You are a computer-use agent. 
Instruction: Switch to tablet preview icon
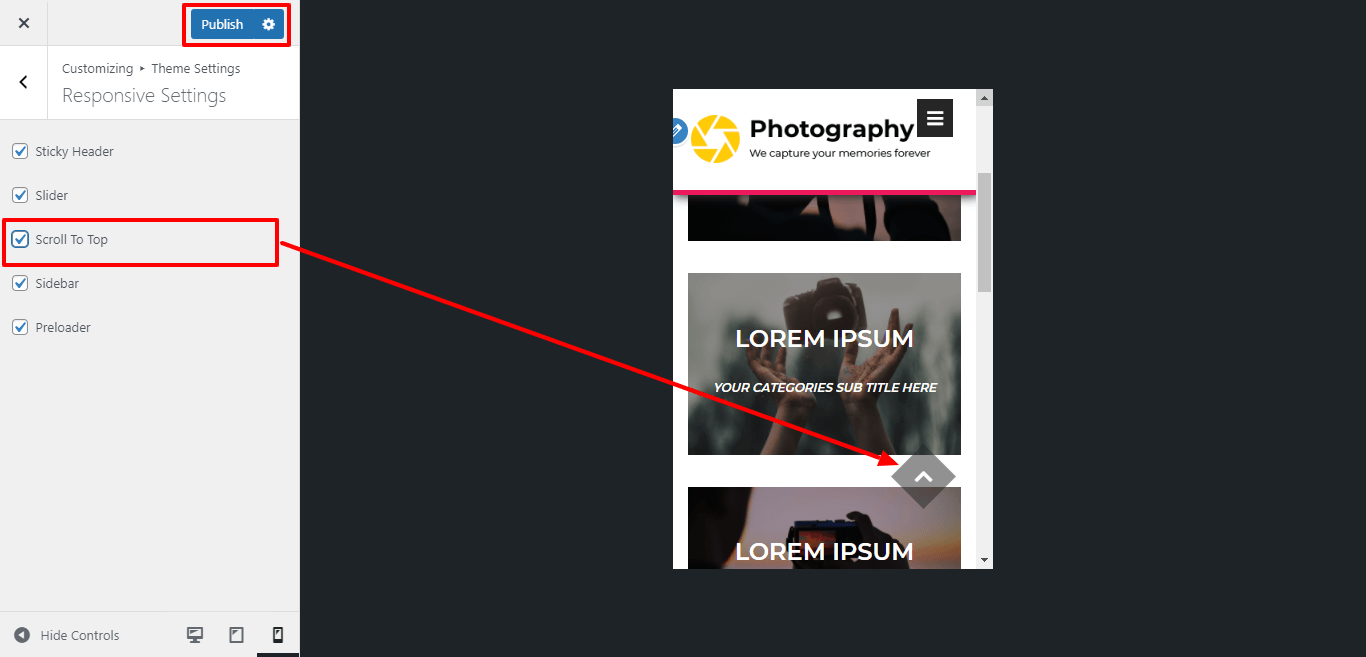237,635
